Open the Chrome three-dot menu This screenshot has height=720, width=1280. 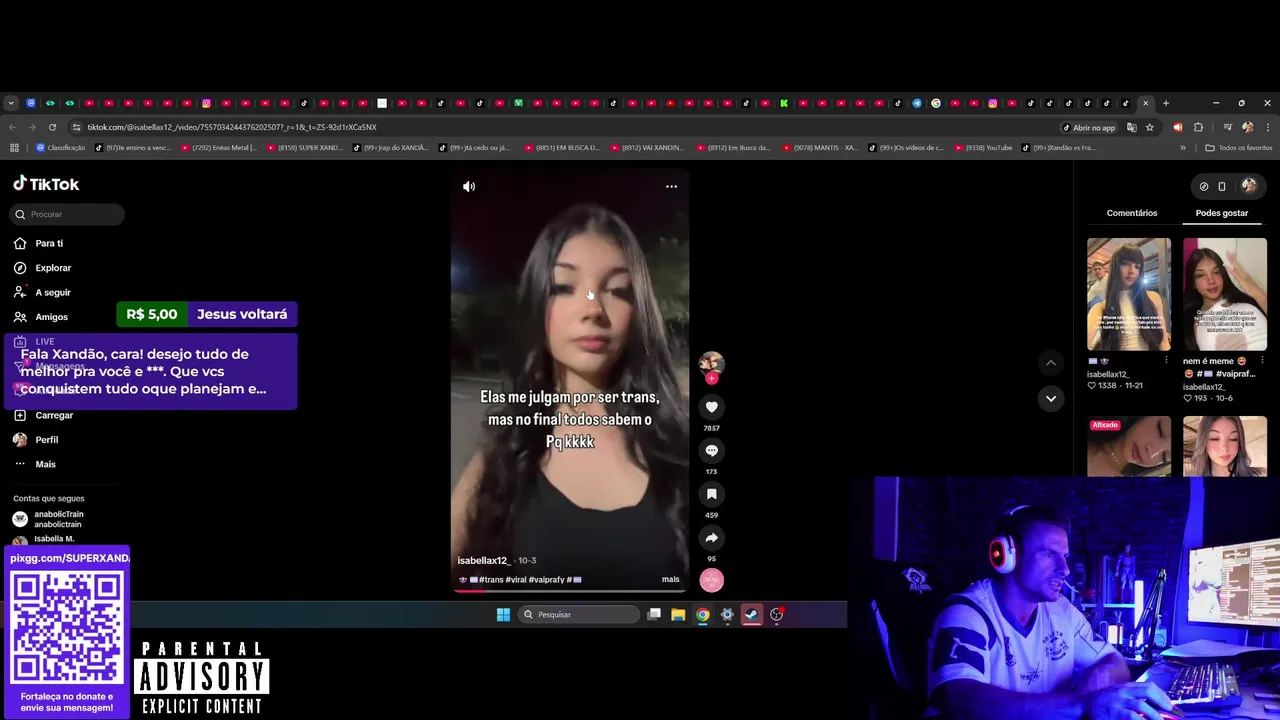(1268, 127)
